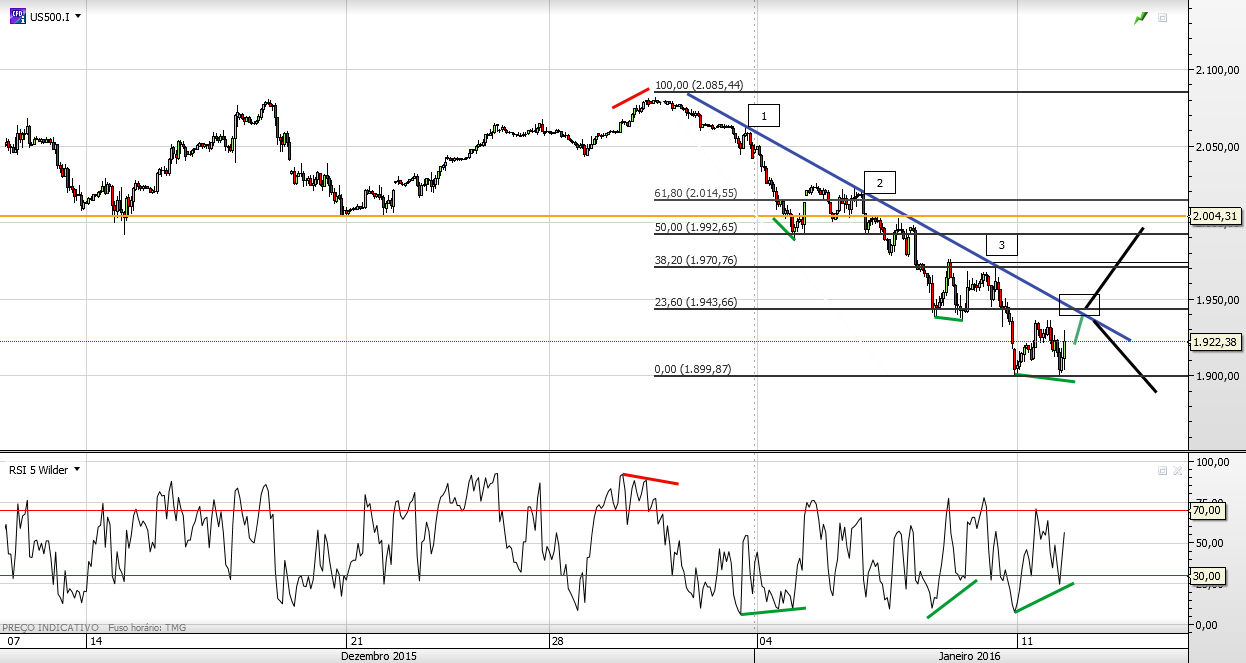Click the 2.100,00 price axis value
The width and height of the screenshot is (1246, 663).
point(1218,70)
